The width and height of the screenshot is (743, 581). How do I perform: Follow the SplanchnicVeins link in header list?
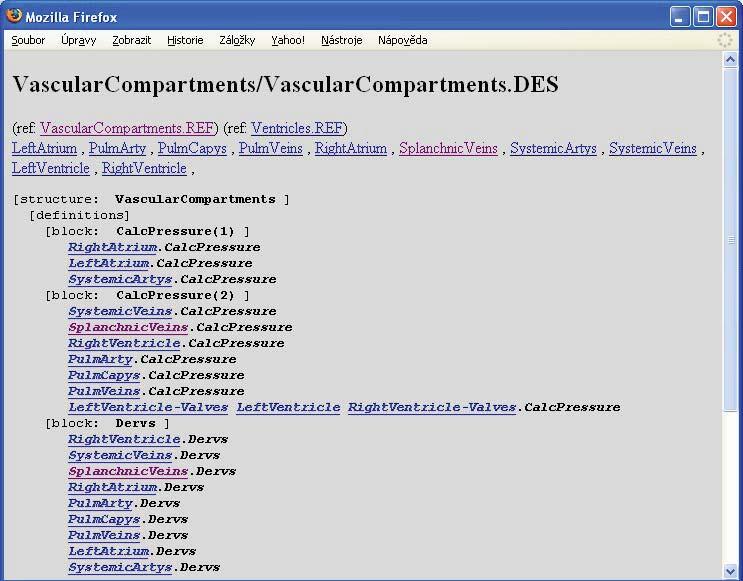(448, 148)
